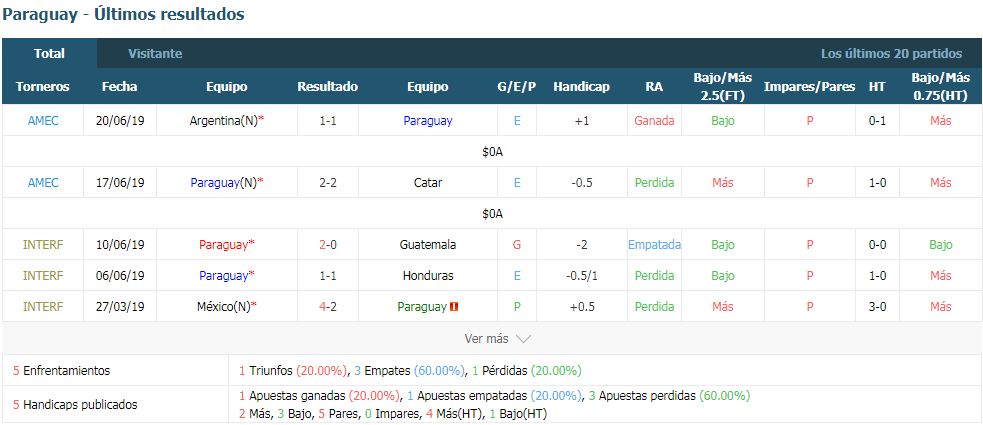This screenshot has width=983, height=425.
Task: Click the Empatada RA cell
Action: coord(654,245)
